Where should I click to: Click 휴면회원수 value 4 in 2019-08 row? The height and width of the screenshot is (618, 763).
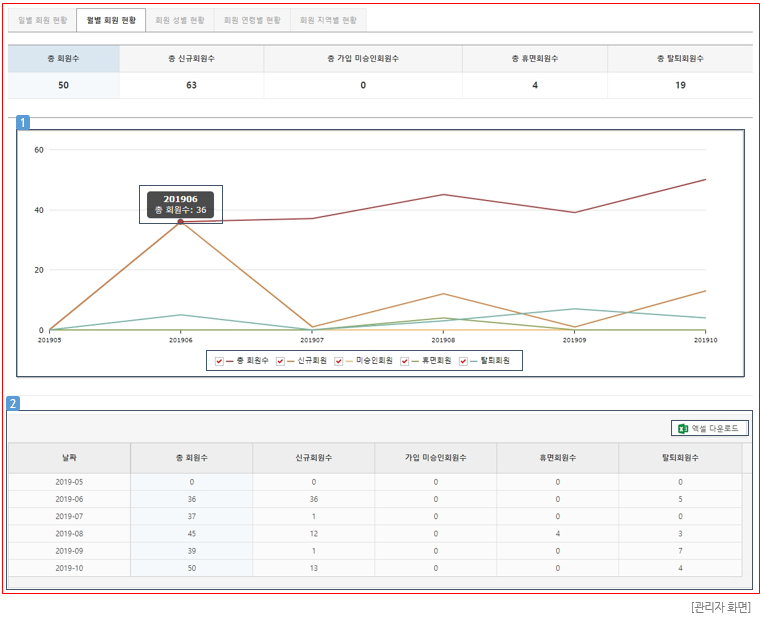click(x=558, y=534)
